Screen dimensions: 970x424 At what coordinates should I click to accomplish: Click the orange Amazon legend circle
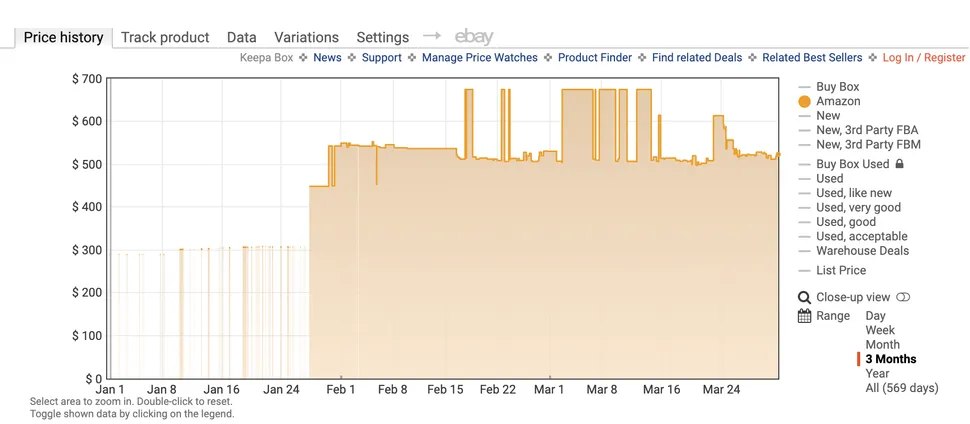coord(804,102)
